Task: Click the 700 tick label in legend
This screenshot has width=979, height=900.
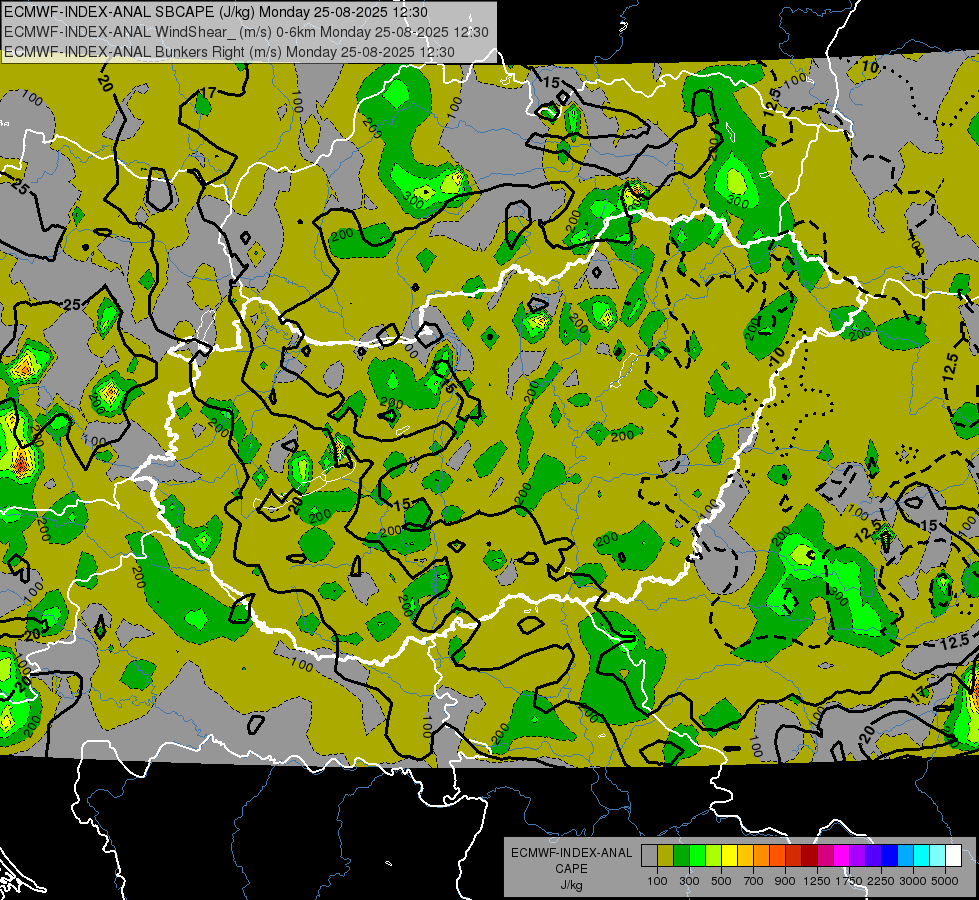Action: coord(754,881)
